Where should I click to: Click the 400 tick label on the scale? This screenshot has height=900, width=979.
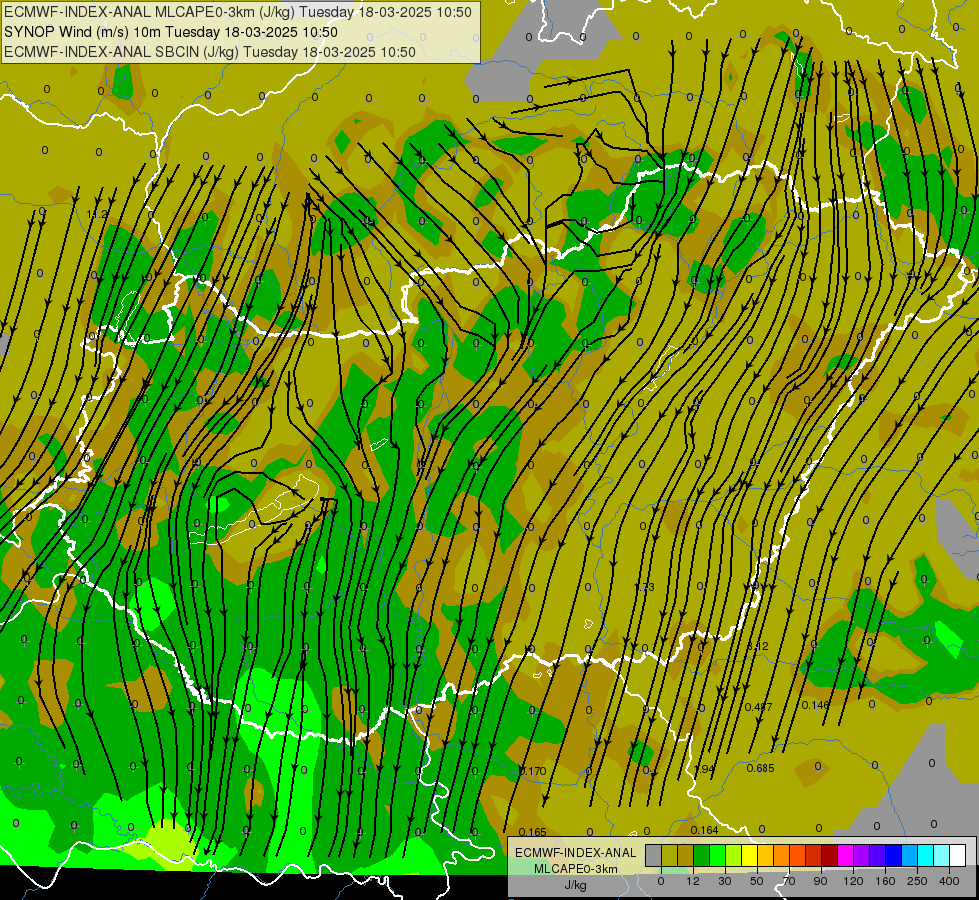949,881
